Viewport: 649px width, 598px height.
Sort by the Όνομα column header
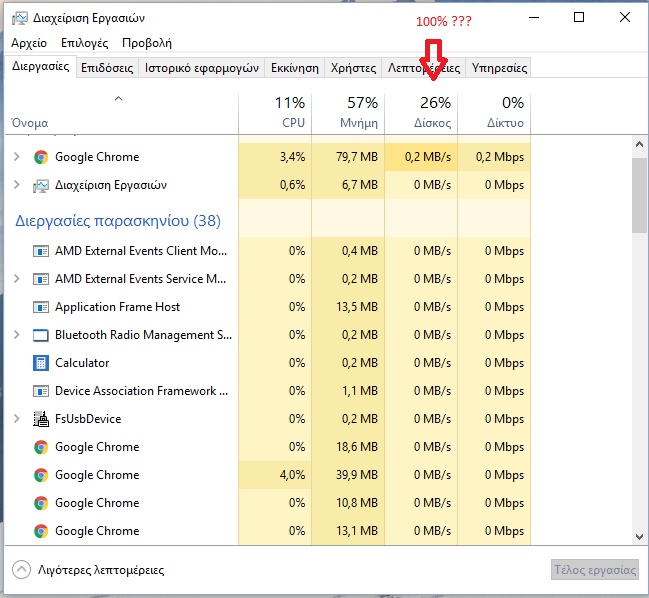pos(122,112)
